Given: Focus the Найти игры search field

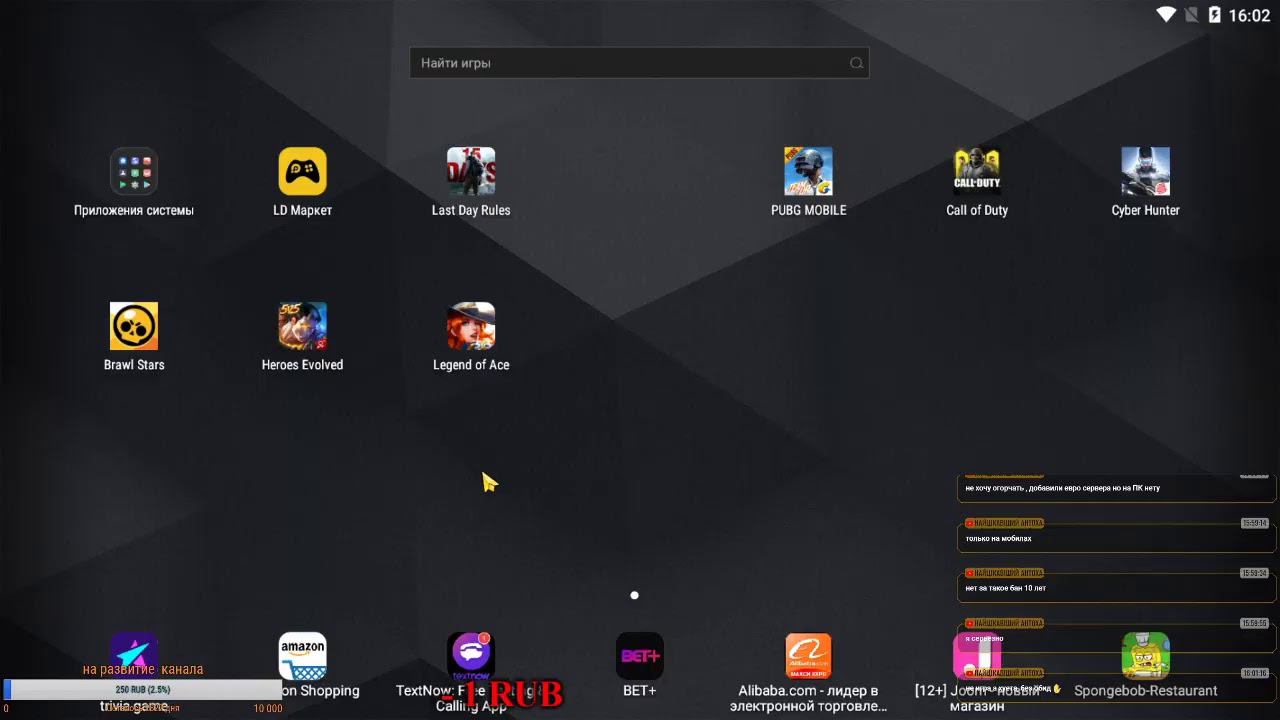Looking at the screenshot, I should tap(639, 63).
